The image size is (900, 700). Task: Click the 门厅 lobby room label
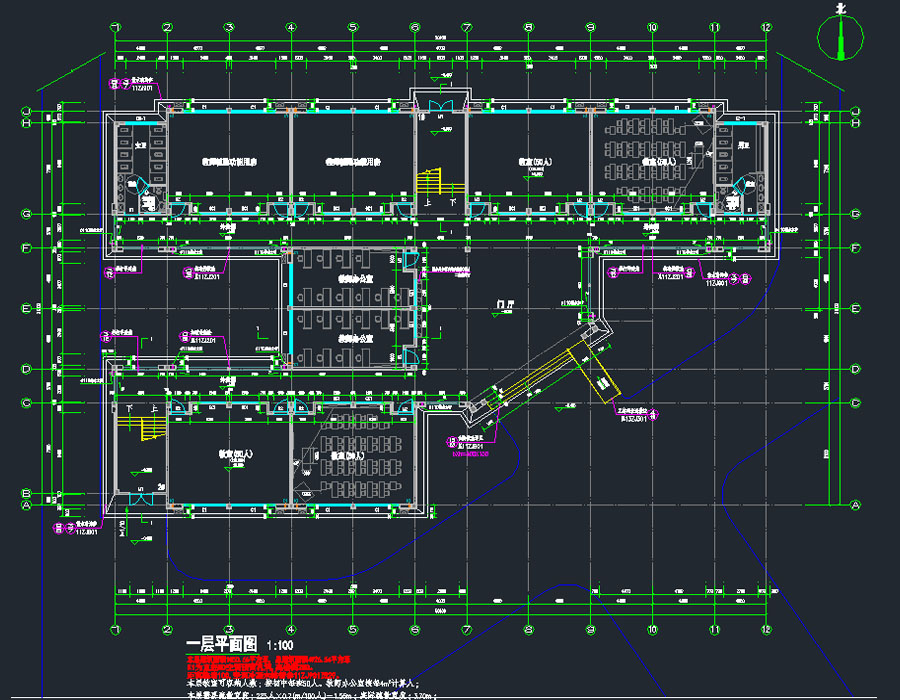tap(505, 305)
